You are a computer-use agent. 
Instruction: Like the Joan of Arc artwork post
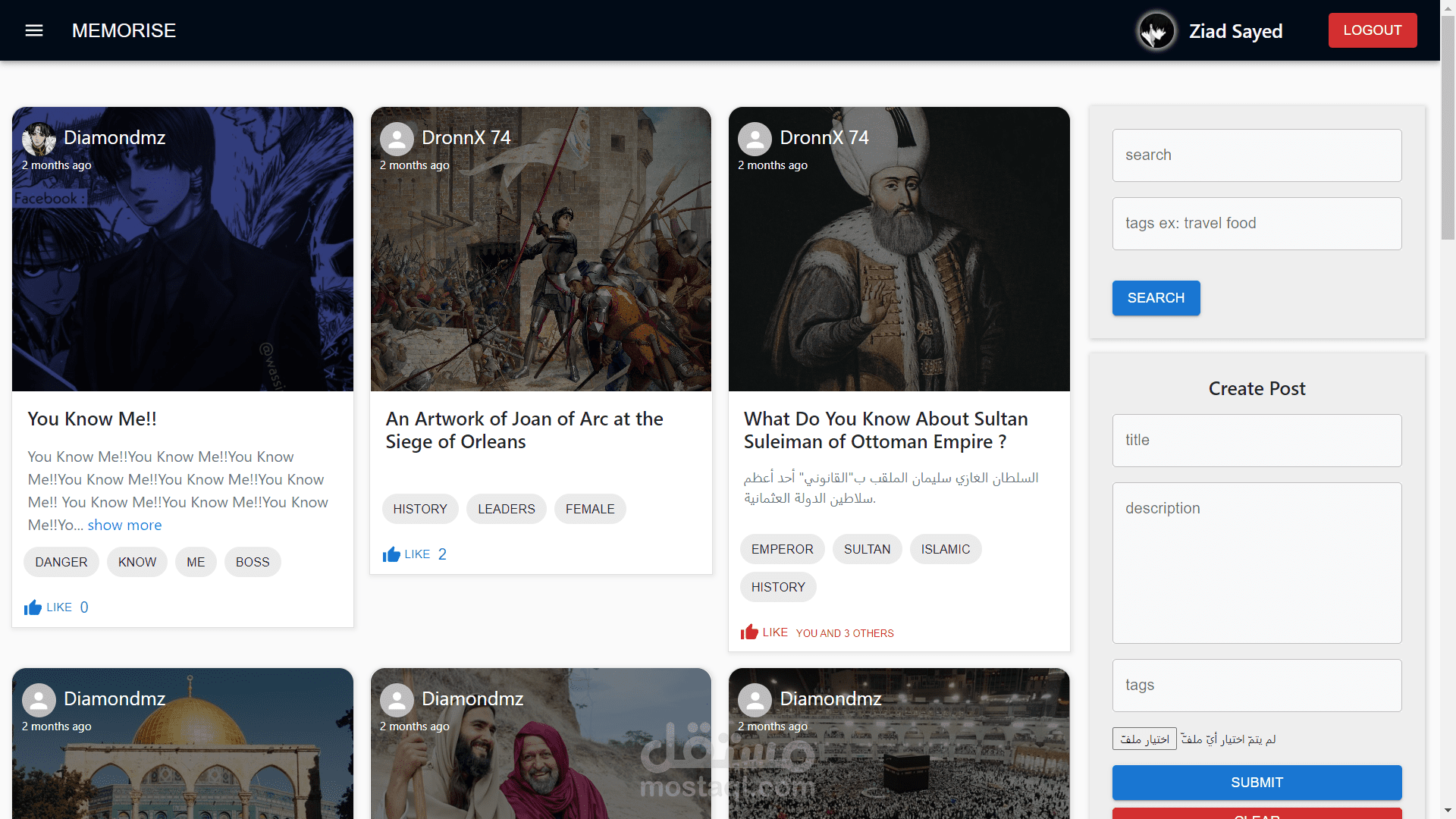click(x=391, y=553)
